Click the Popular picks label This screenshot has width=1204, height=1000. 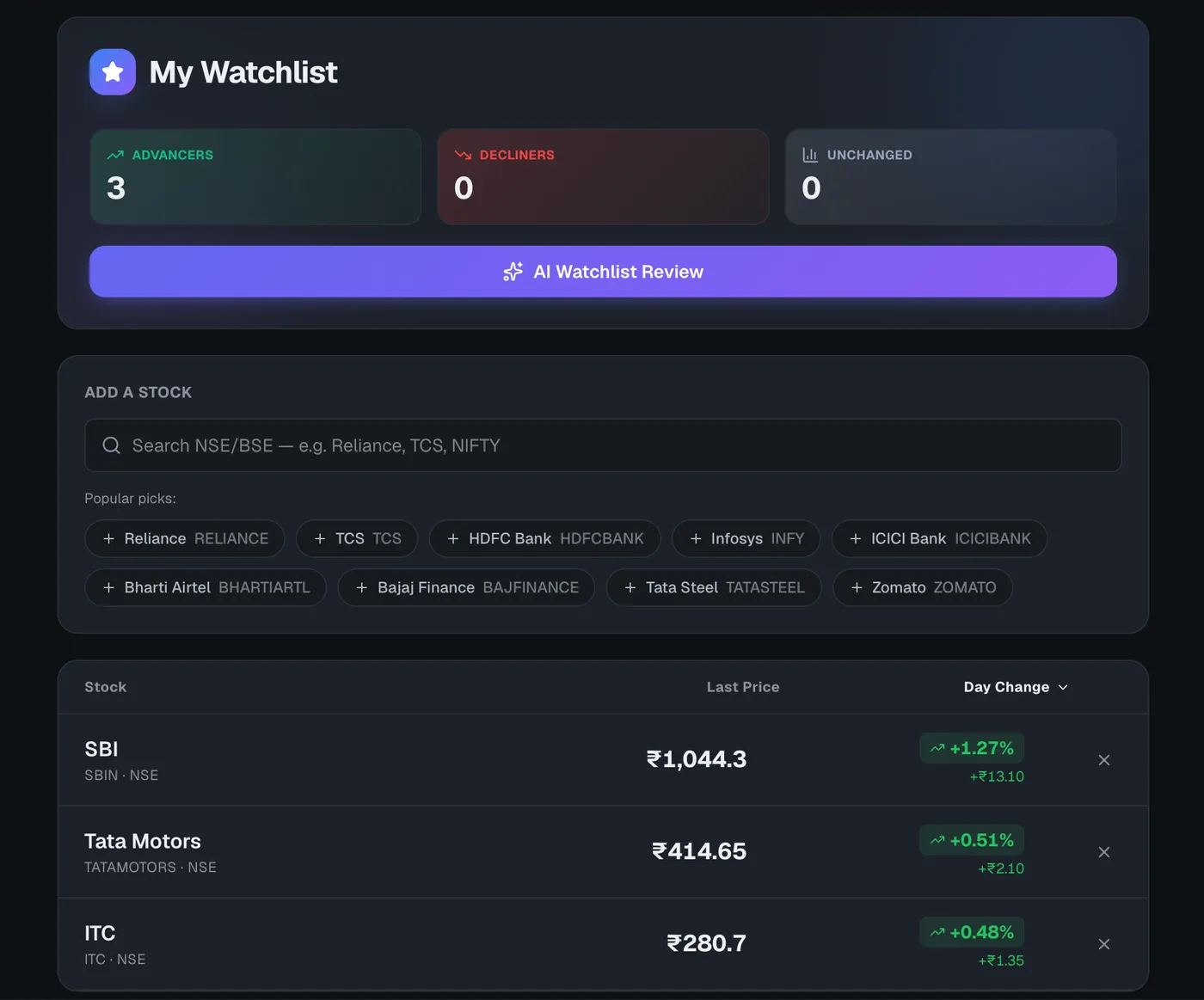point(130,499)
